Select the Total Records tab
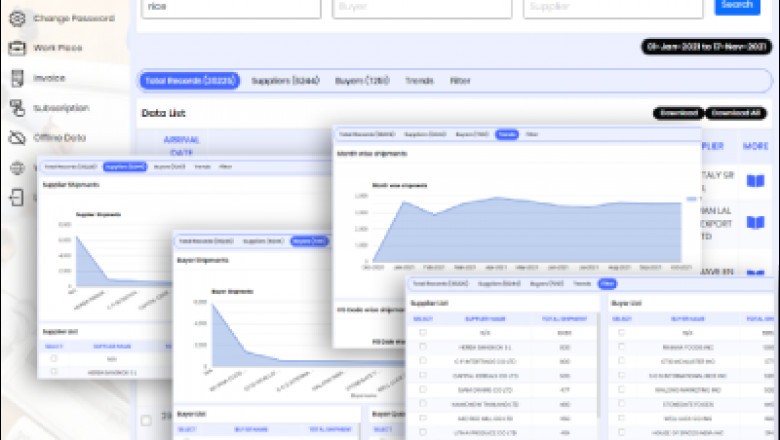This screenshot has width=780, height=440. pyautogui.click(x=190, y=80)
